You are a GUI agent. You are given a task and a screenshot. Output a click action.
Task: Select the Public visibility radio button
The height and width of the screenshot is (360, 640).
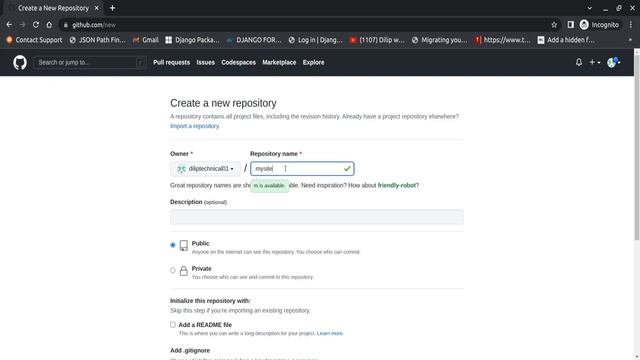(173, 245)
